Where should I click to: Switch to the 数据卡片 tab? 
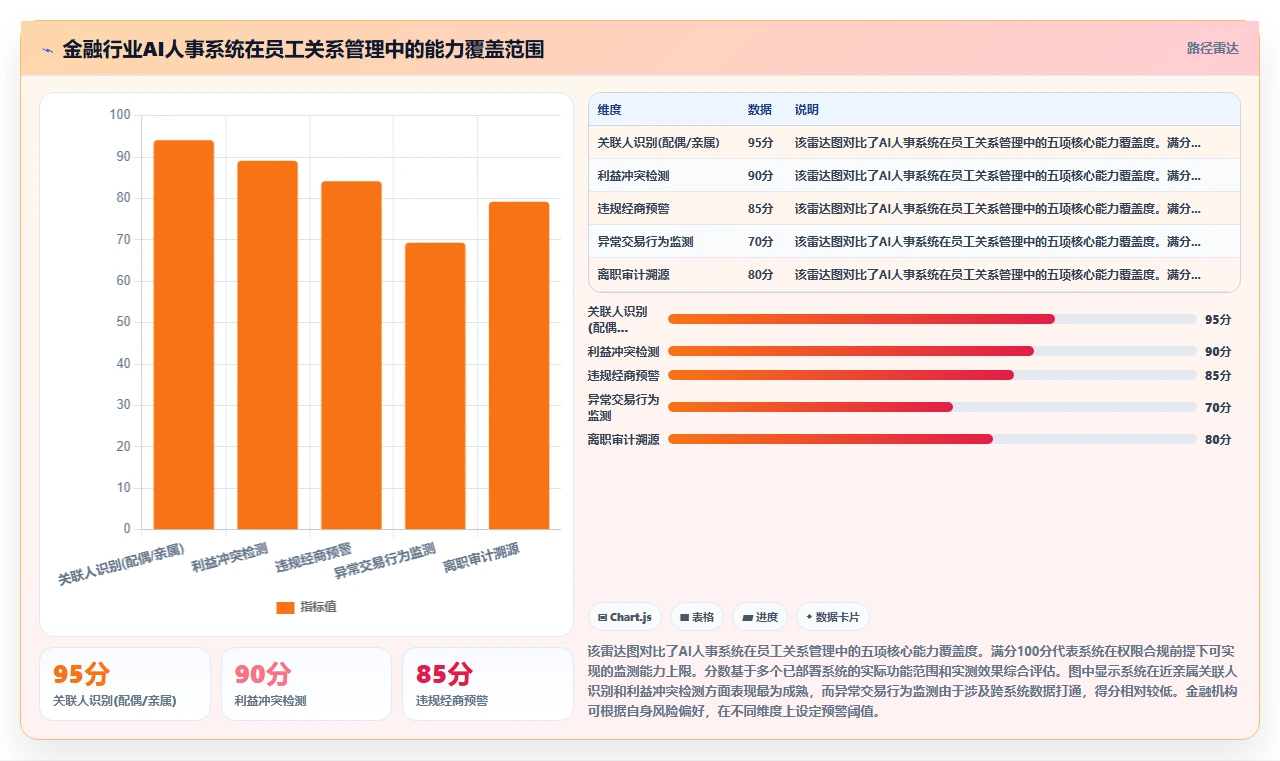(x=833, y=617)
